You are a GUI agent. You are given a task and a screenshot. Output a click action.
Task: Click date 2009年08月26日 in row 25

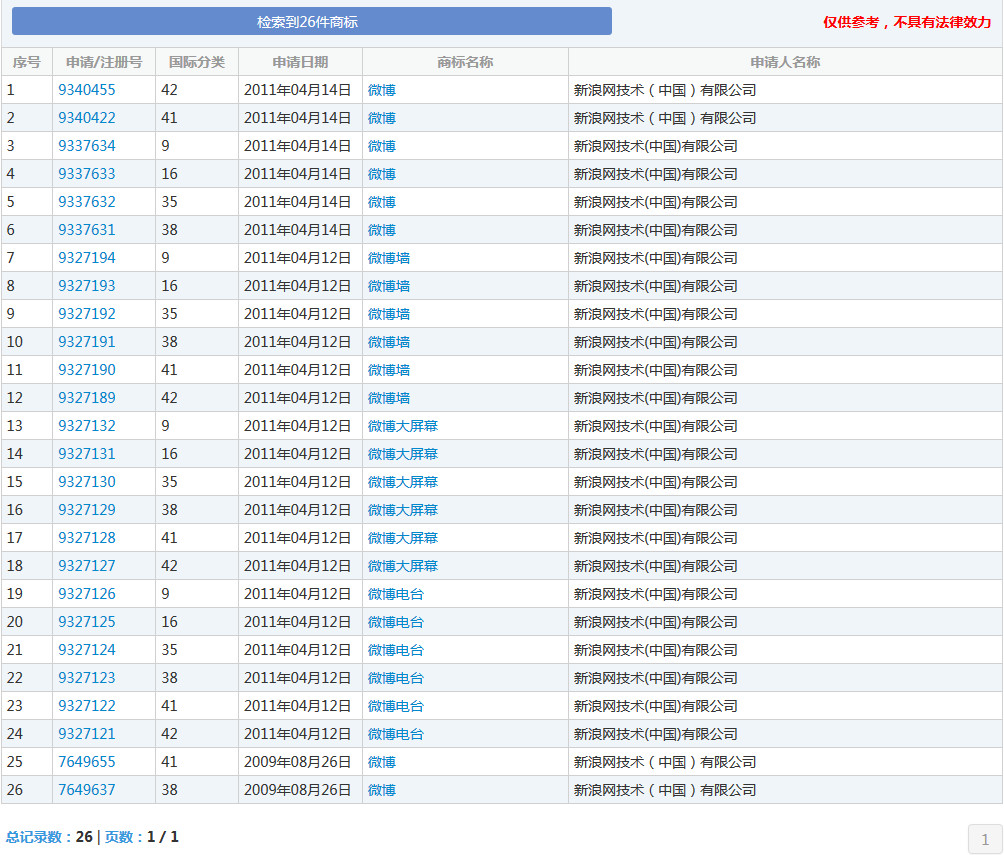point(297,762)
